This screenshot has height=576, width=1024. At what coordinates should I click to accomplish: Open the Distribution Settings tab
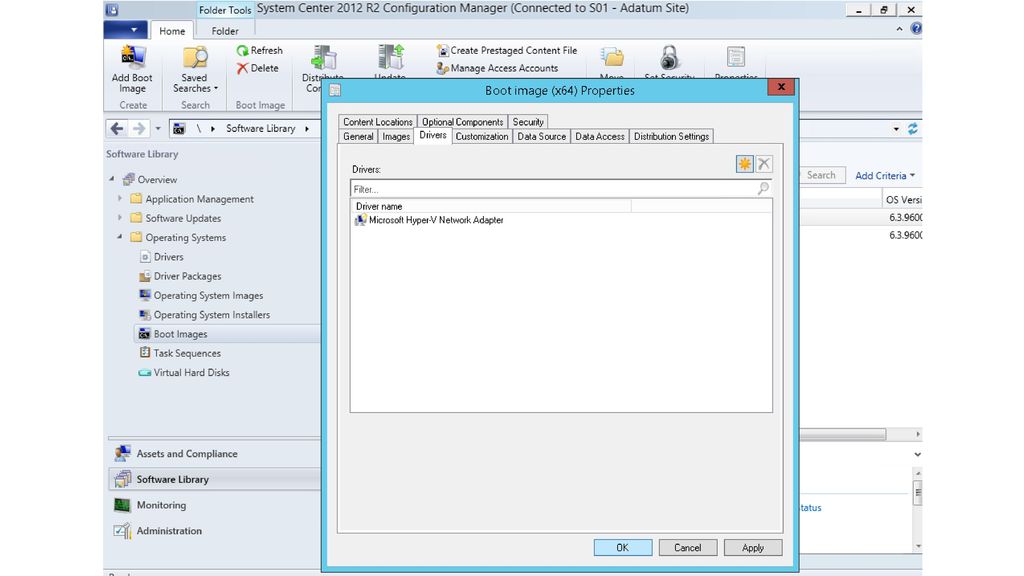[x=671, y=136]
